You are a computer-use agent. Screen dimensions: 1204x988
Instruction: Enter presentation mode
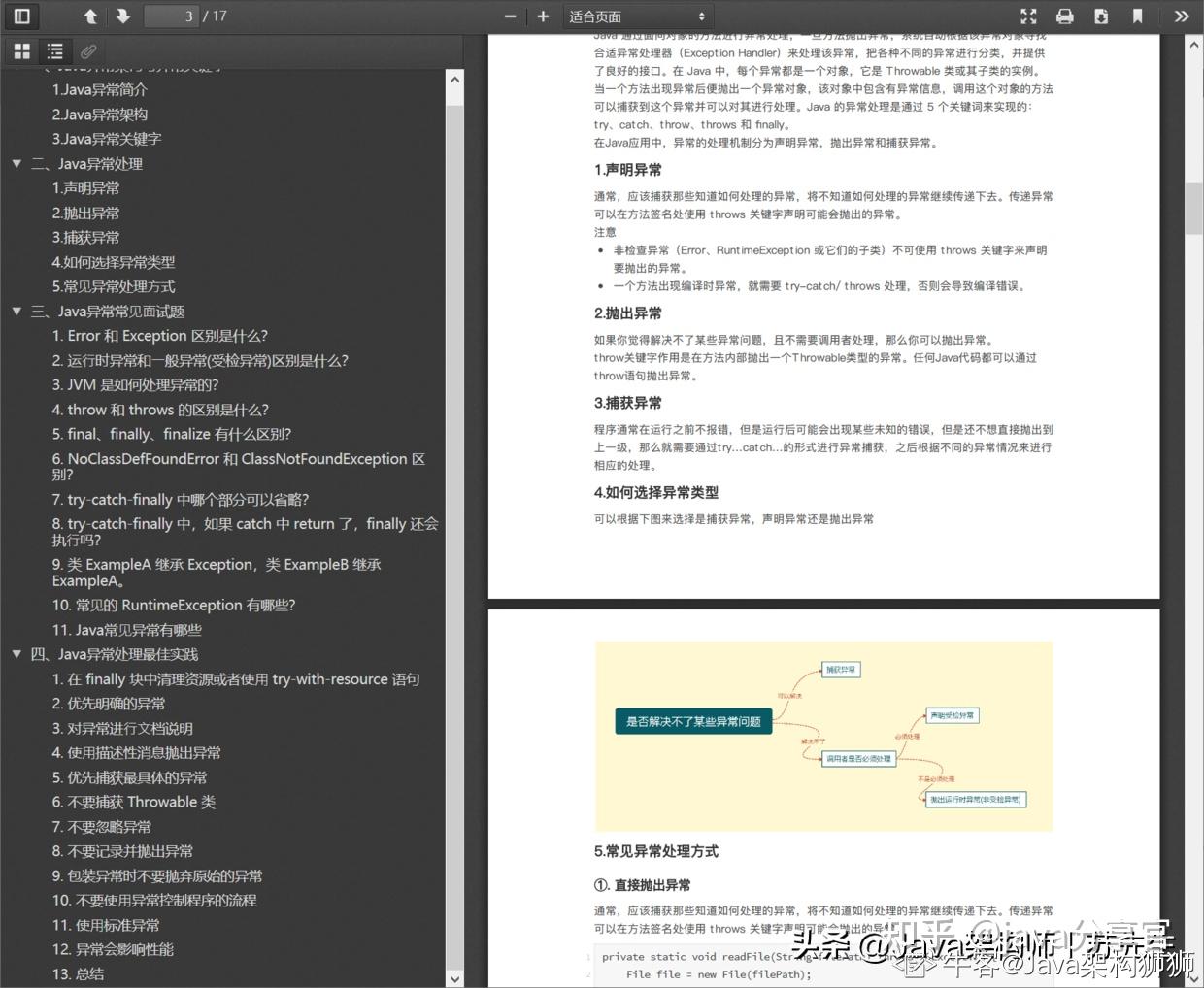[1028, 16]
